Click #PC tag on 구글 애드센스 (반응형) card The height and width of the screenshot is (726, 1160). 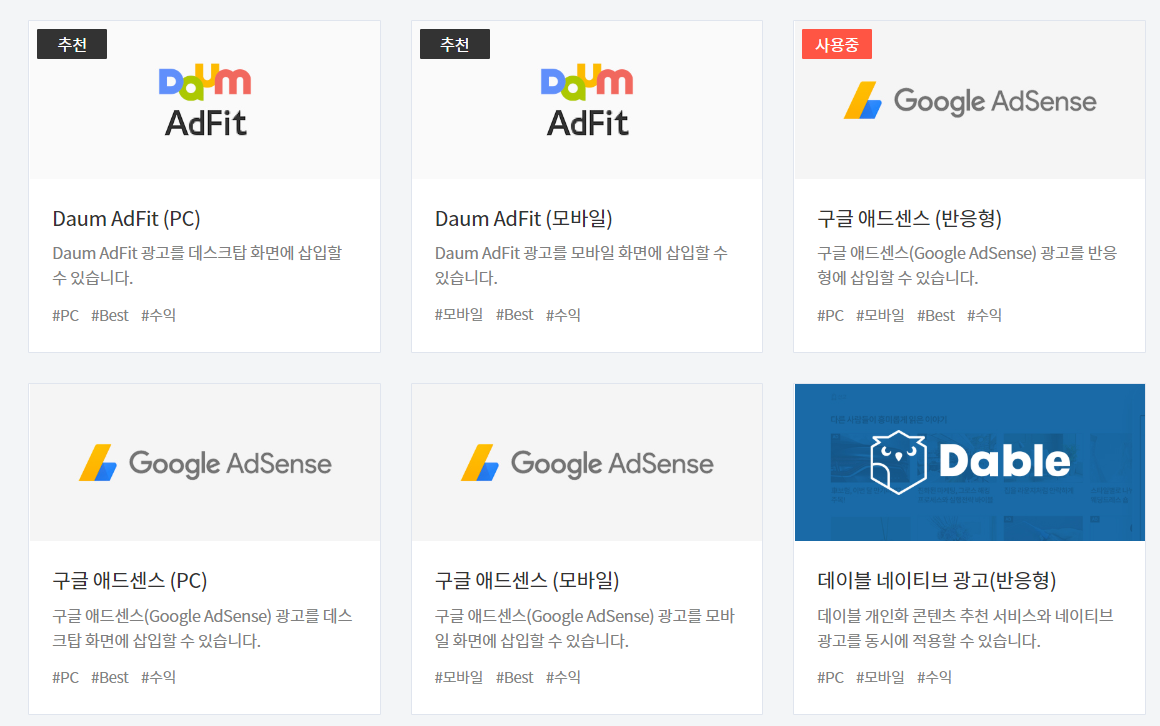pos(830,315)
